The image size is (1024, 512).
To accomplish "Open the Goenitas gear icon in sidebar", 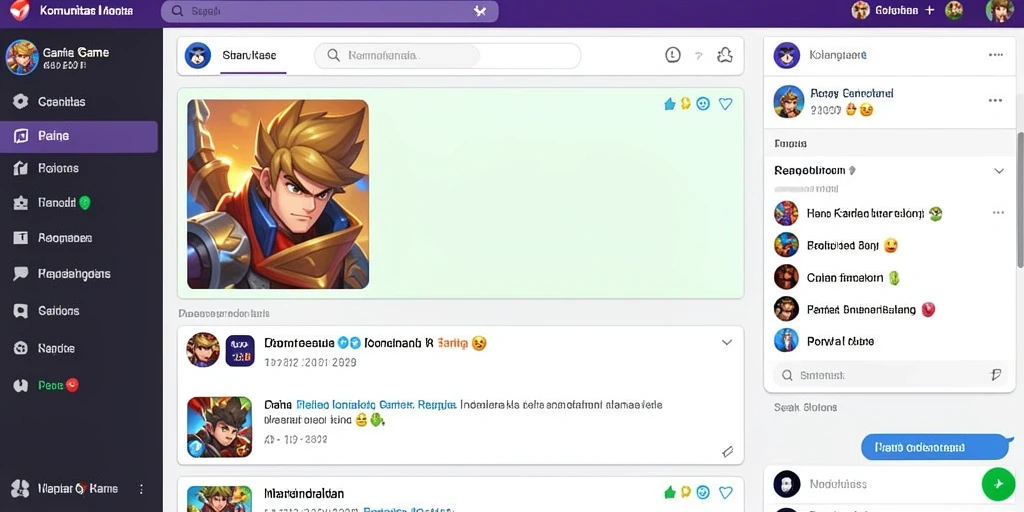I will point(21,101).
